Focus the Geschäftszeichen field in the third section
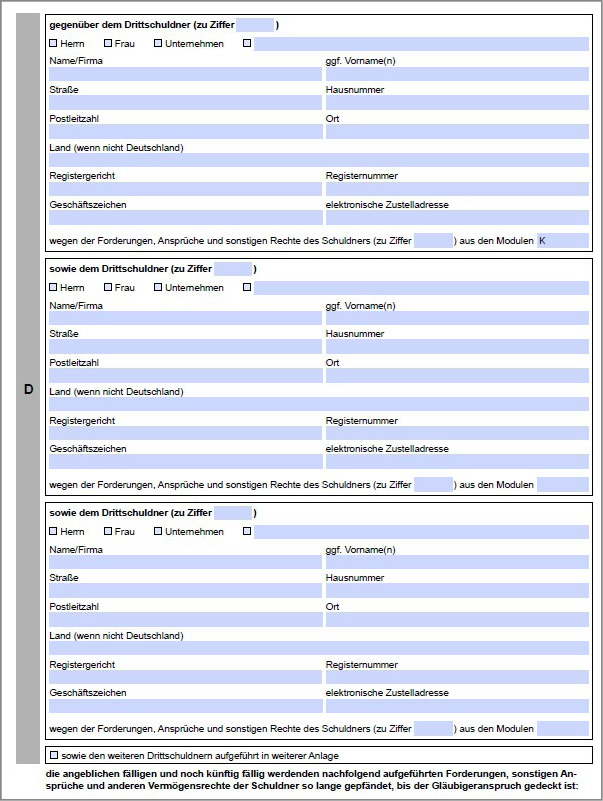Image resolution: width=603 pixels, height=801 pixels. (x=185, y=706)
